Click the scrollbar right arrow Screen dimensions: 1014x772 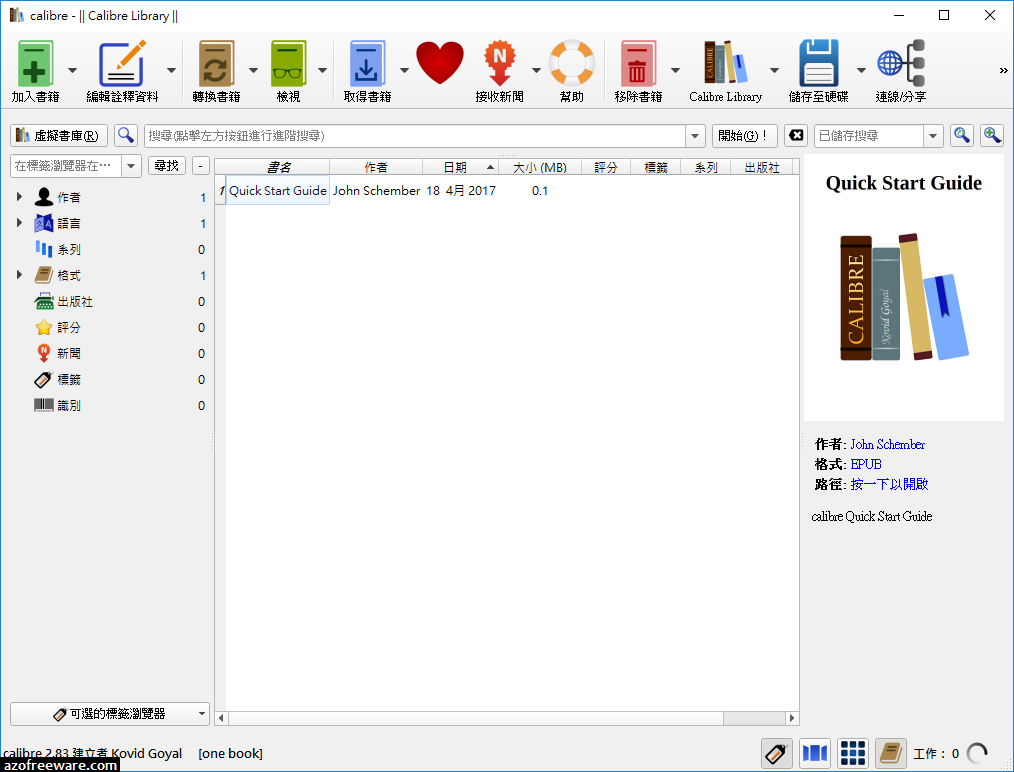[x=792, y=718]
